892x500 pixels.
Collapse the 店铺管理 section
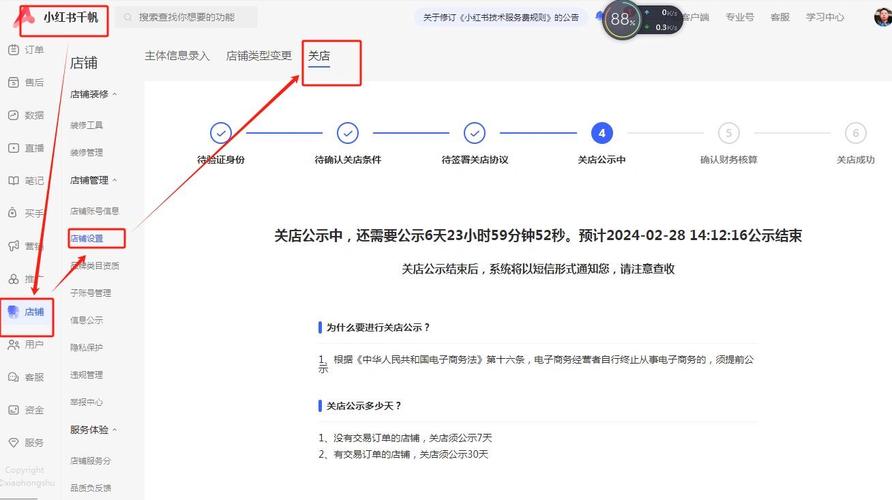click(x=114, y=180)
